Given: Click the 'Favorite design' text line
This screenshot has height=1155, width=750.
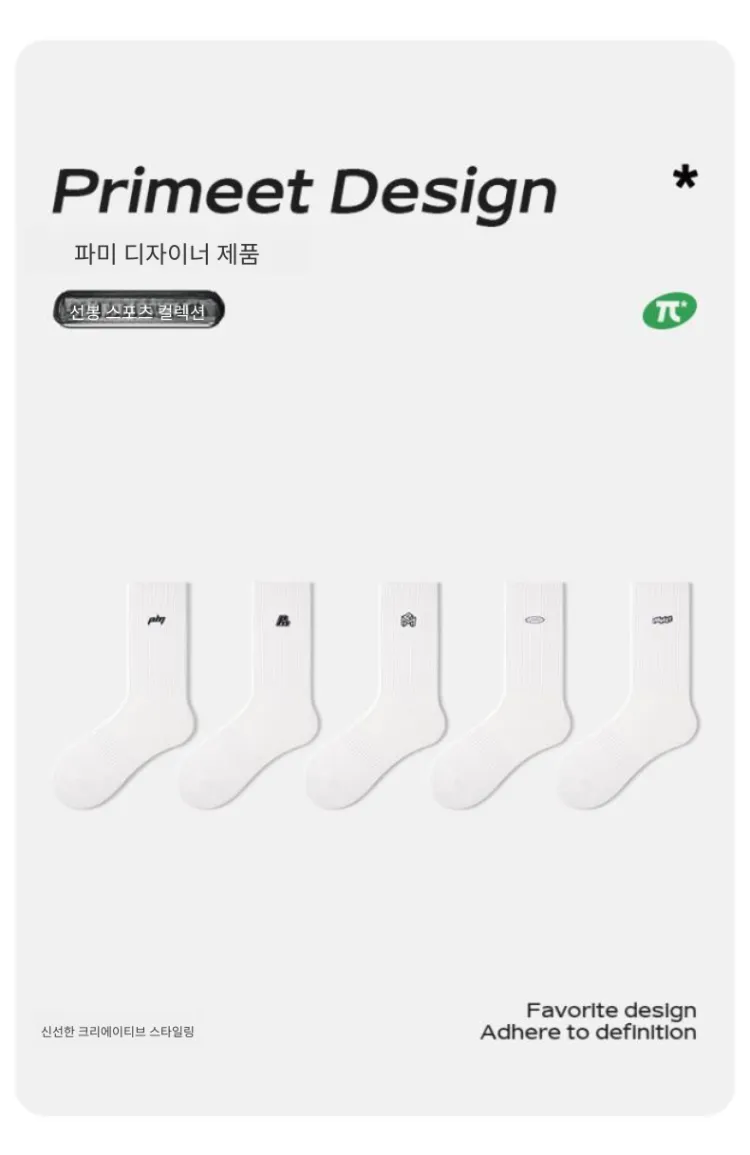Looking at the screenshot, I should click(611, 1010).
